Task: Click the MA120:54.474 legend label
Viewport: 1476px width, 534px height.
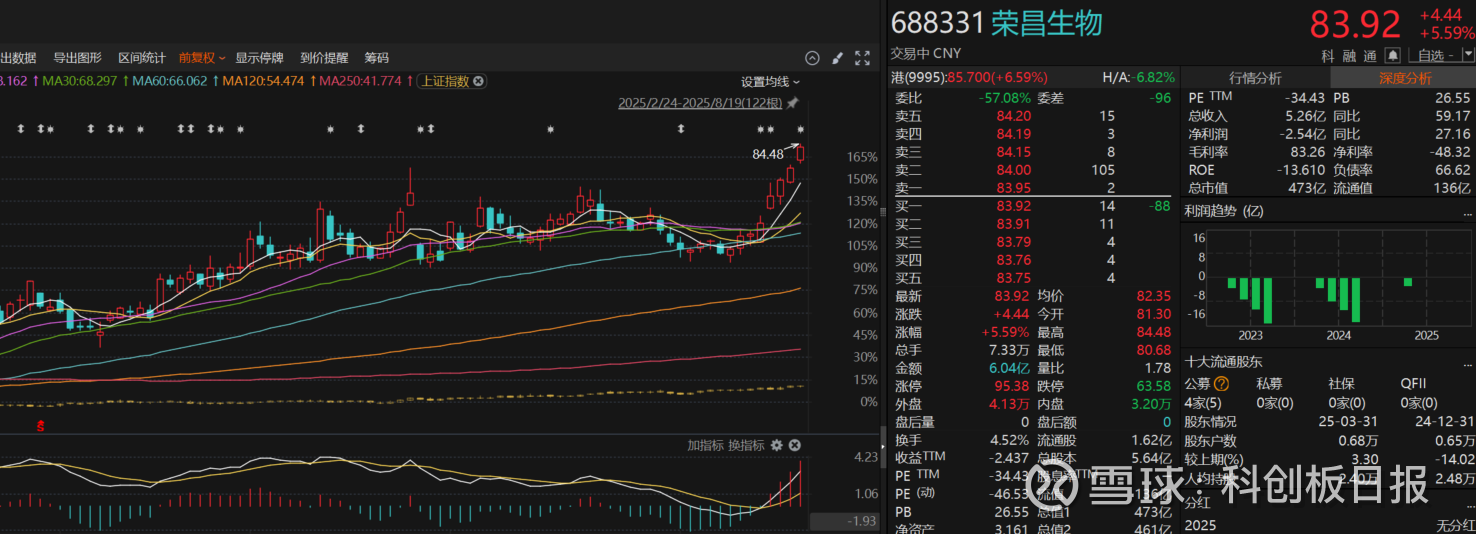Action: (x=263, y=81)
